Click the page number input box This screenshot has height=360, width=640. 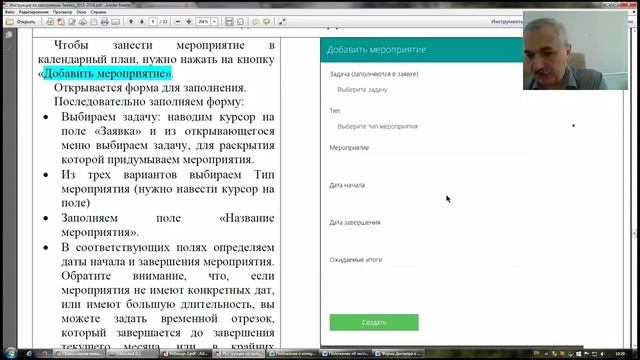153,22
